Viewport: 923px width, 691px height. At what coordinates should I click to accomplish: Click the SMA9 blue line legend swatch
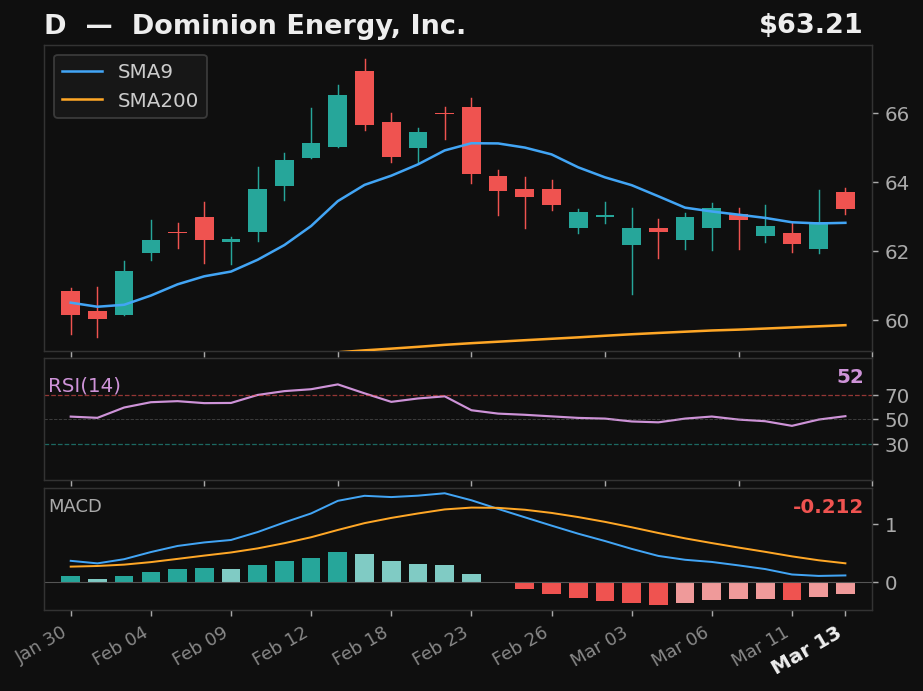(x=84, y=72)
